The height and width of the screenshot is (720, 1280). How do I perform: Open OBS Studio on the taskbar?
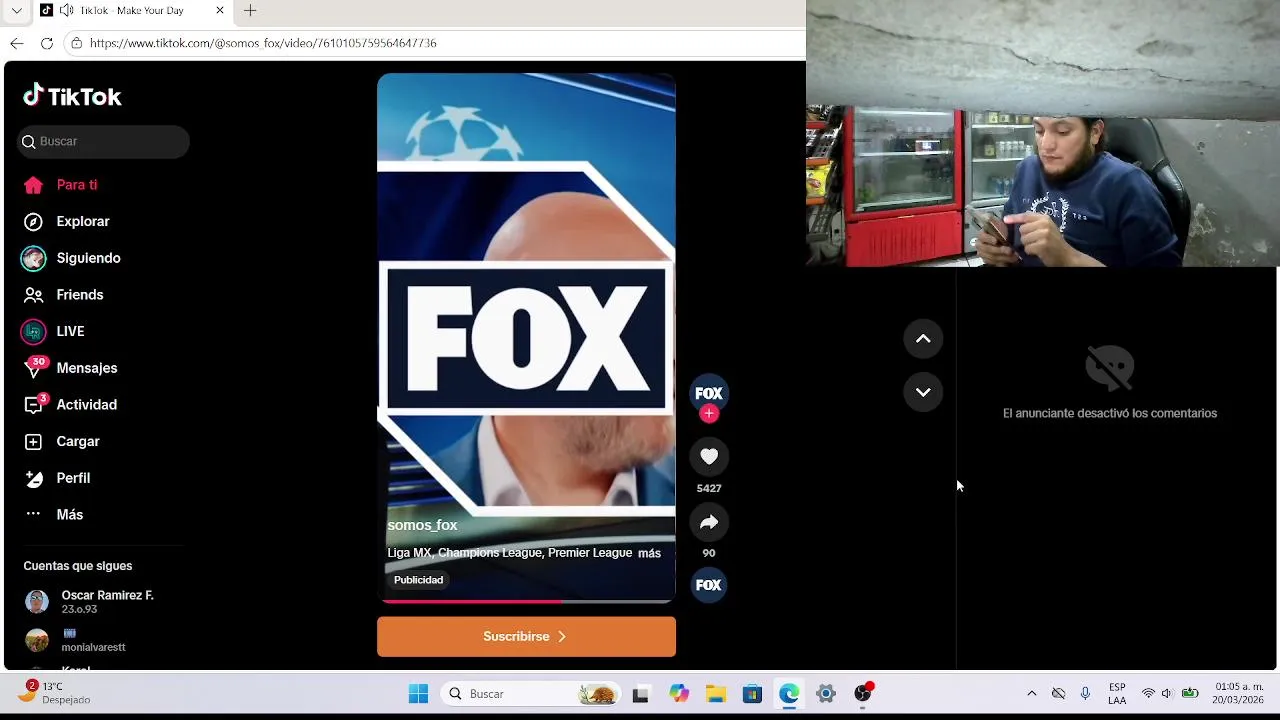(863, 694)
